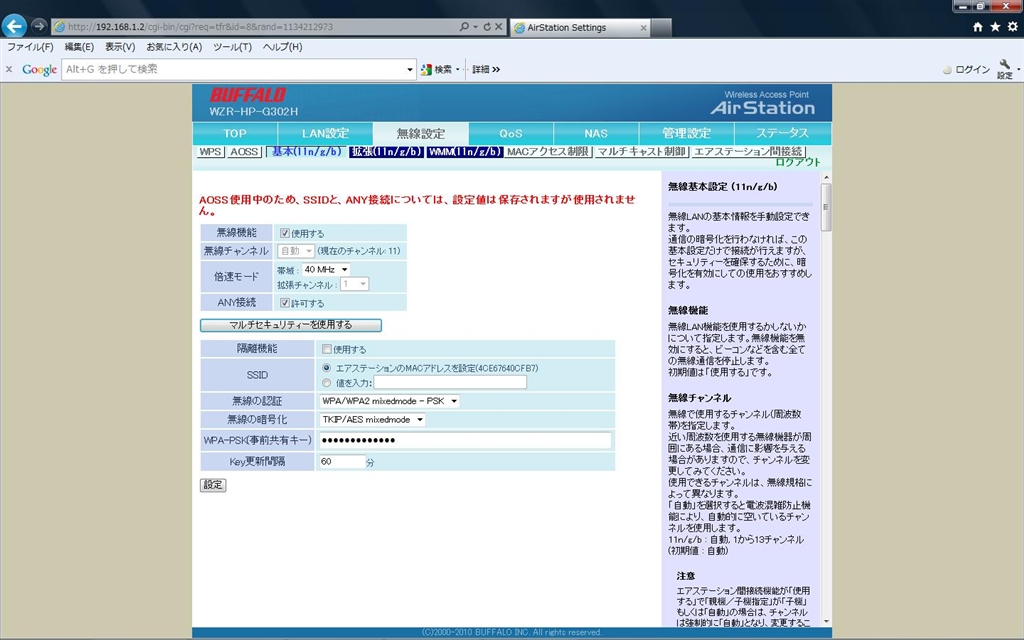Open エアステーション間接続 sub-page link

(x=748, y=152)
